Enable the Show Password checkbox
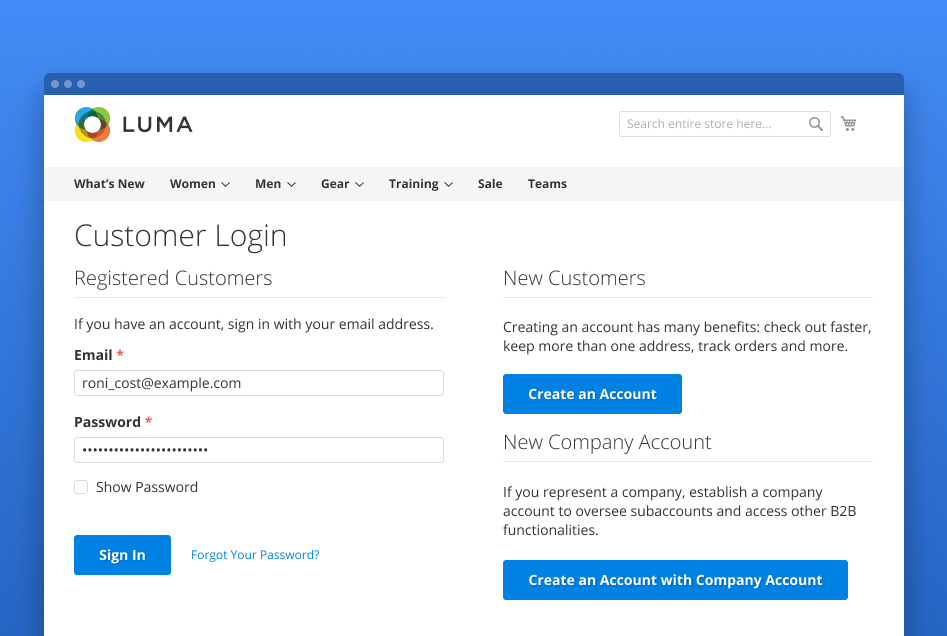This screenshot has width=947, height=636. 81,487
